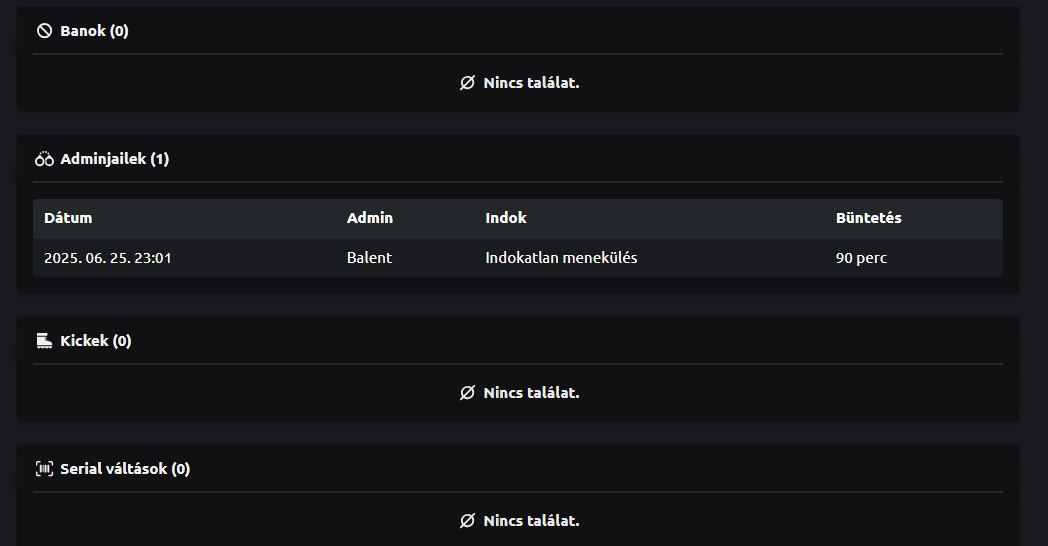The width and height of the screenshot is (1048, 546).
Task: Select the 2025. 06. 25. 23:01 date cell
Action: tap(108, 258)
